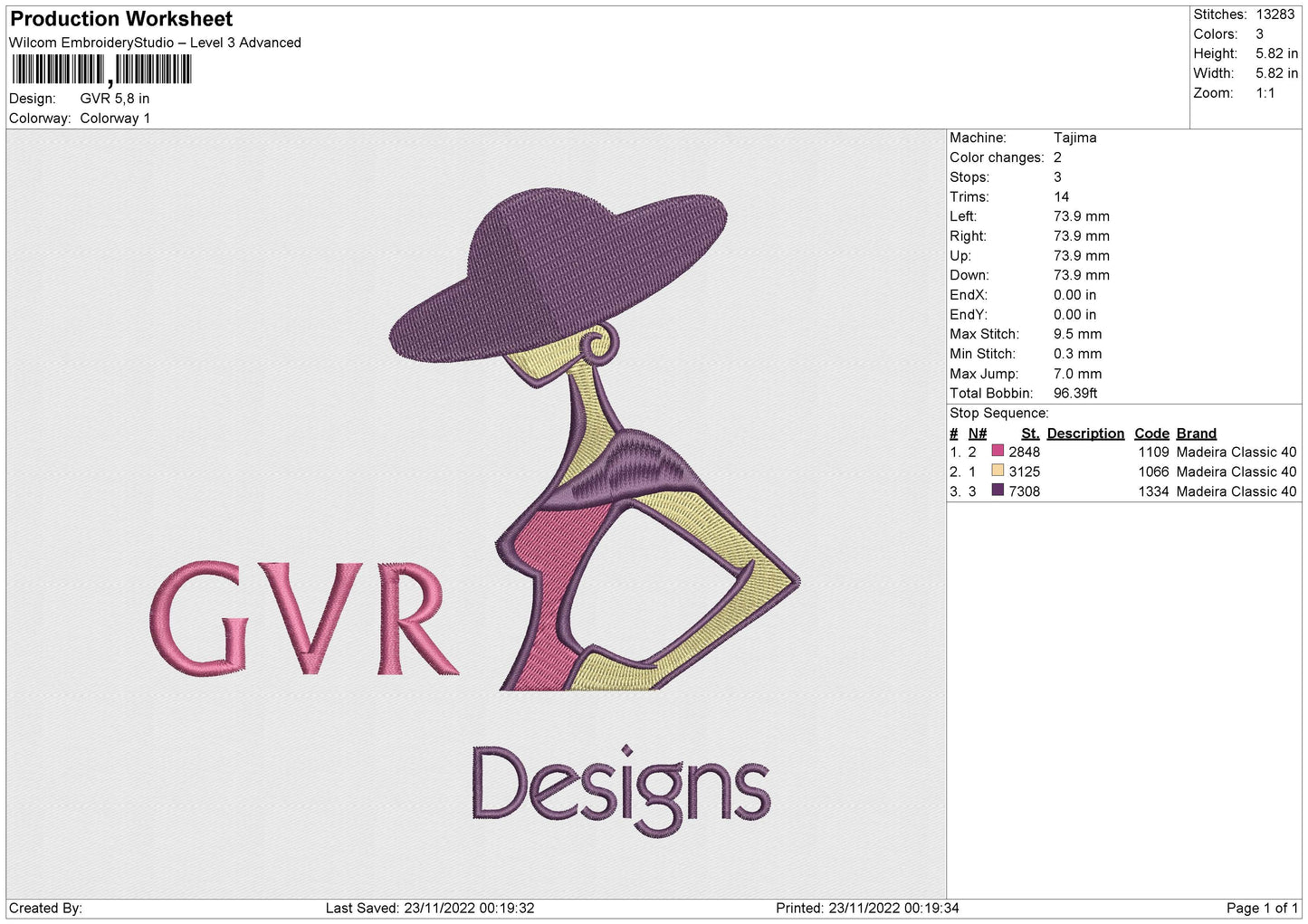Click the embroidered design preview image
Image resolution: width=1308 pixels, height=924 pixels.
pyautogui.click(x=476, y=514)
